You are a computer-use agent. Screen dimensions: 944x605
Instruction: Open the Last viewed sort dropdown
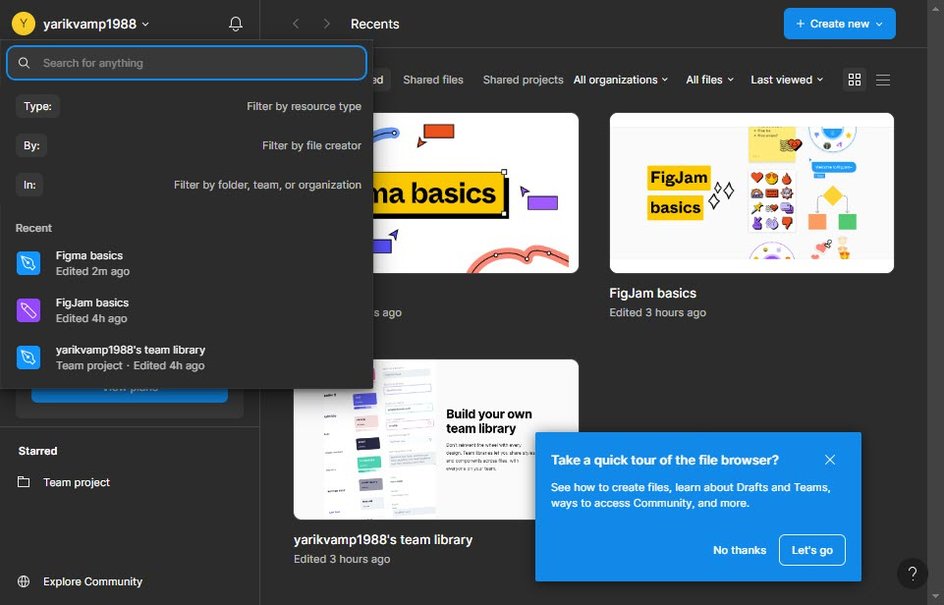(786, 79)
